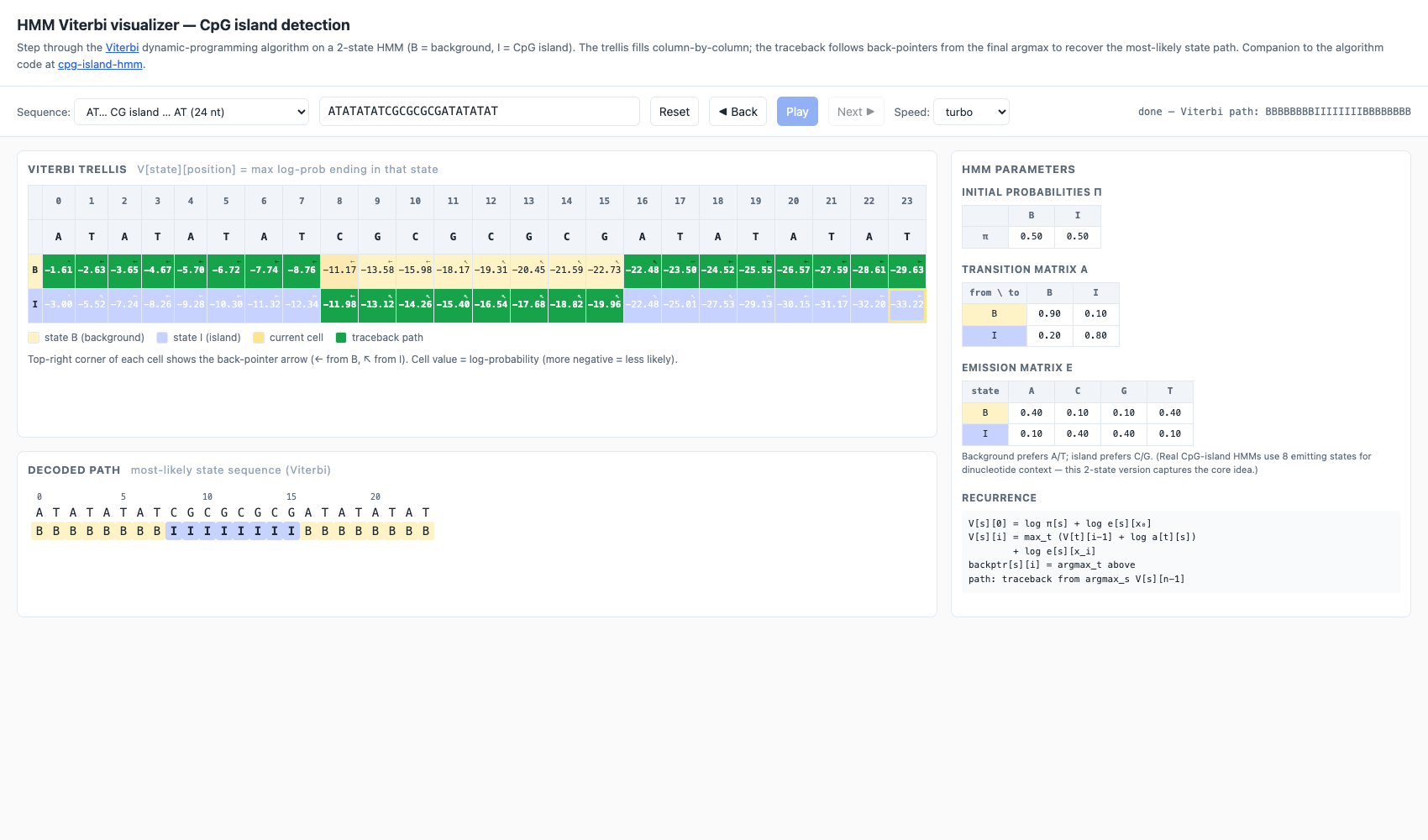Viewport: 1428px width, 840px height.
Task: Click the state I legend swatch
Action: tap(162, 338)
